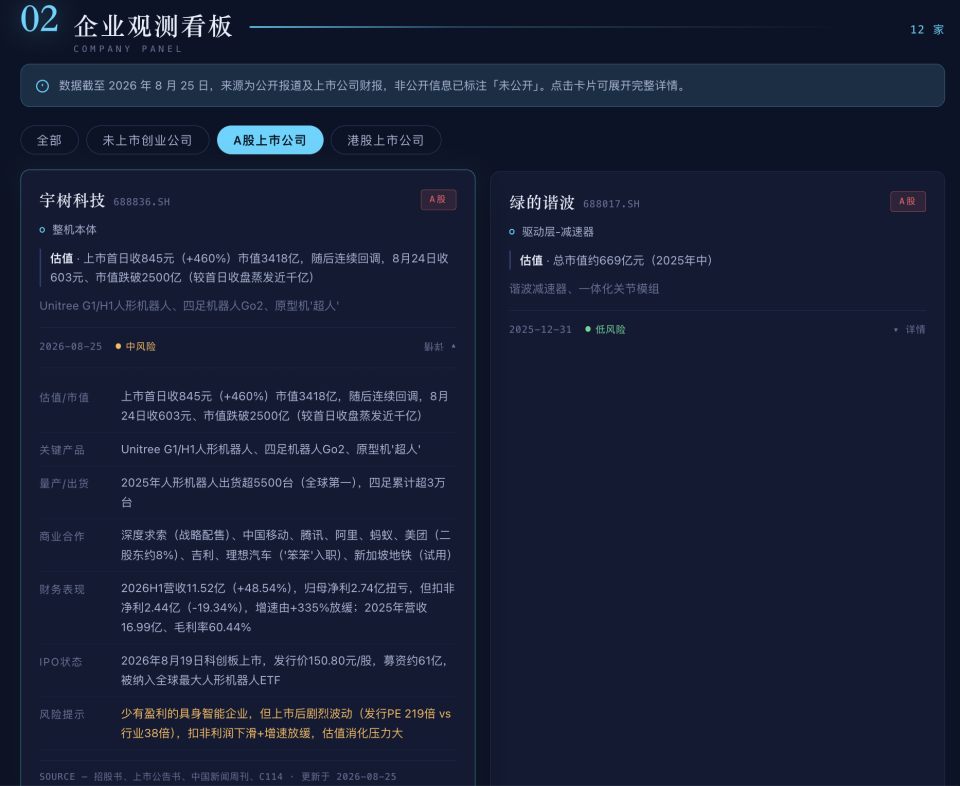Image resolution: width=960 pixels, height=786 pixels.
Task: Click the 估值/市值 row label
Action: tap(64, 398)
